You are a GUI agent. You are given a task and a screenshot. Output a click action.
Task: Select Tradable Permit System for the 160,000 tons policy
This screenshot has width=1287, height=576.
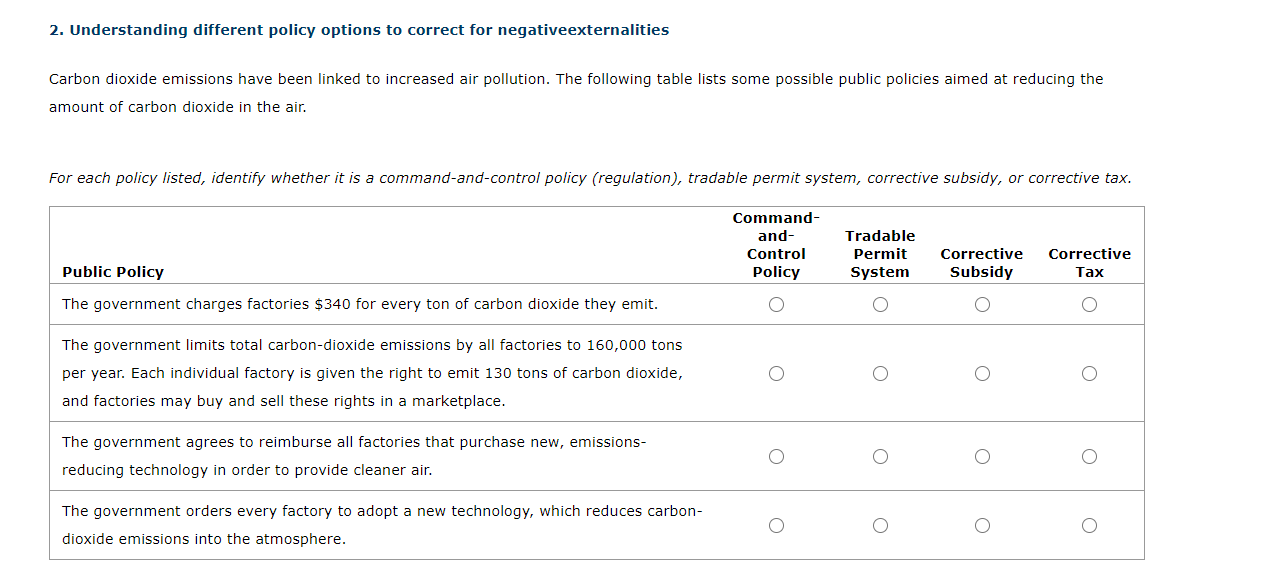click(880, 373)
